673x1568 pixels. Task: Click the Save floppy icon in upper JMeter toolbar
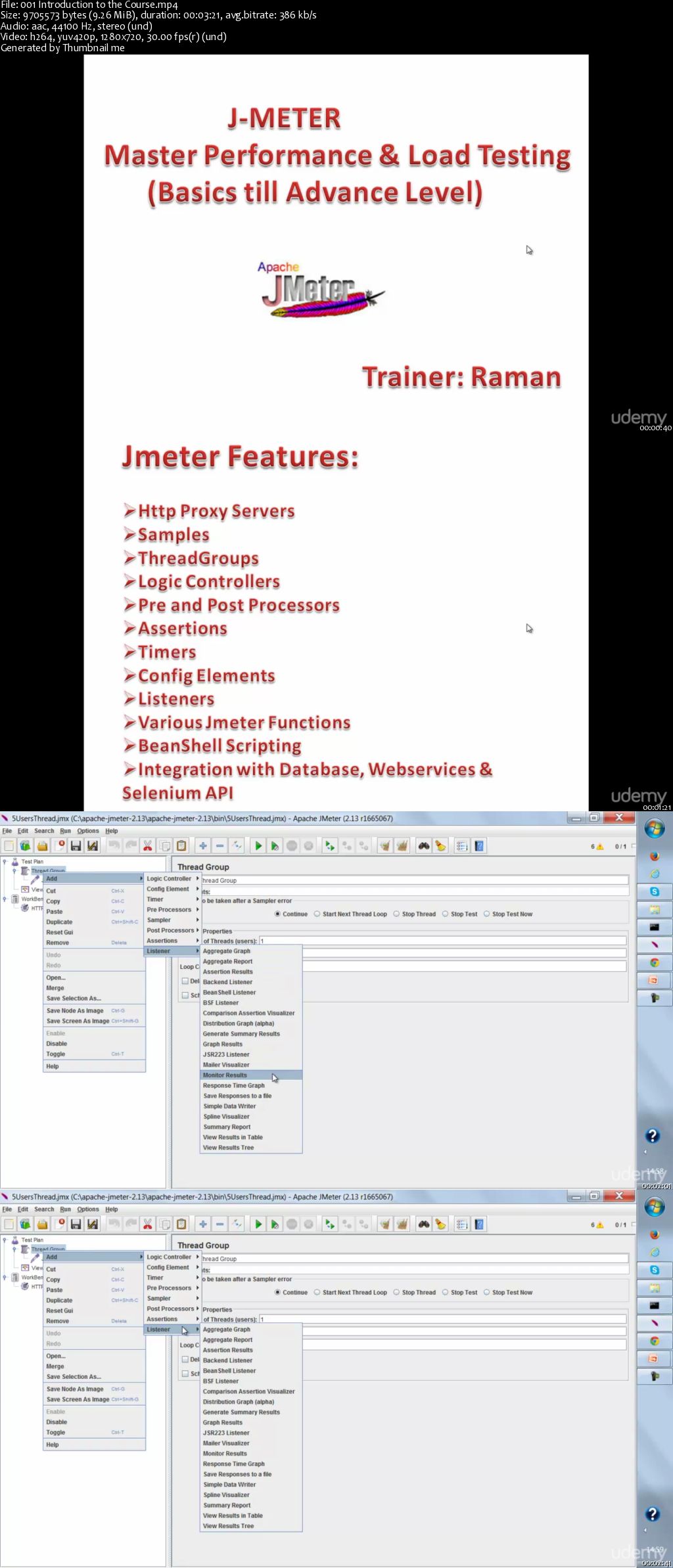tap(76, 845)
